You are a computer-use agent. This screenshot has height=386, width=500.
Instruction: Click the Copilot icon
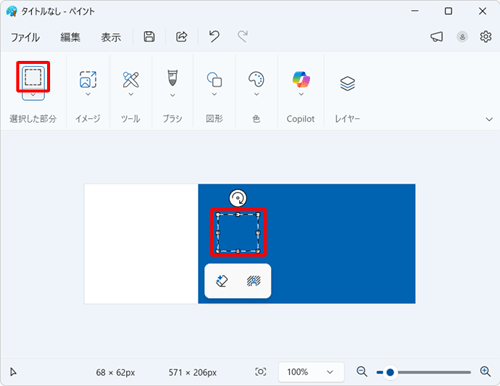[x=301, y=79]
